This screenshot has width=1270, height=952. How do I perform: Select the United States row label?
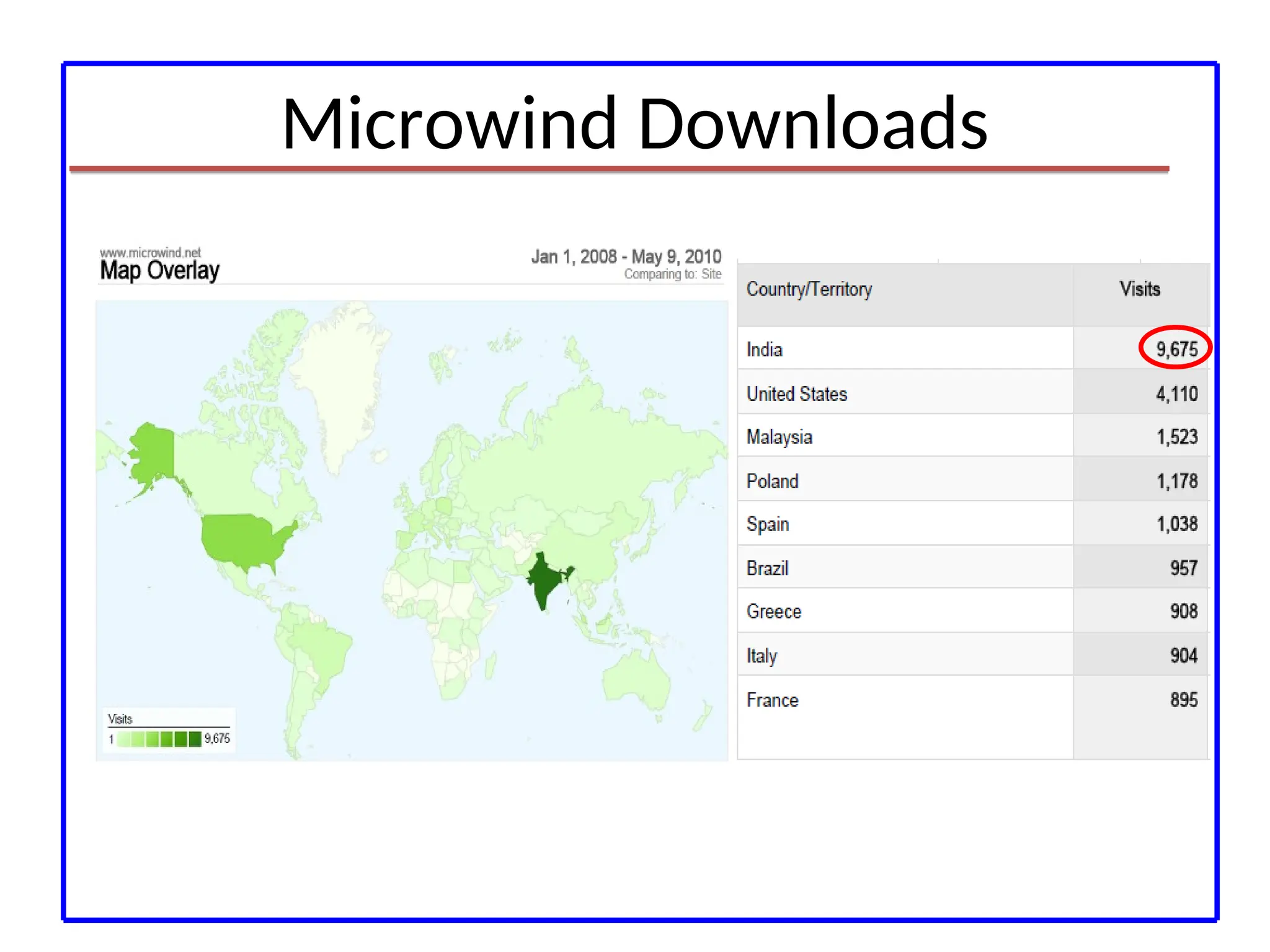coord(797,394)
